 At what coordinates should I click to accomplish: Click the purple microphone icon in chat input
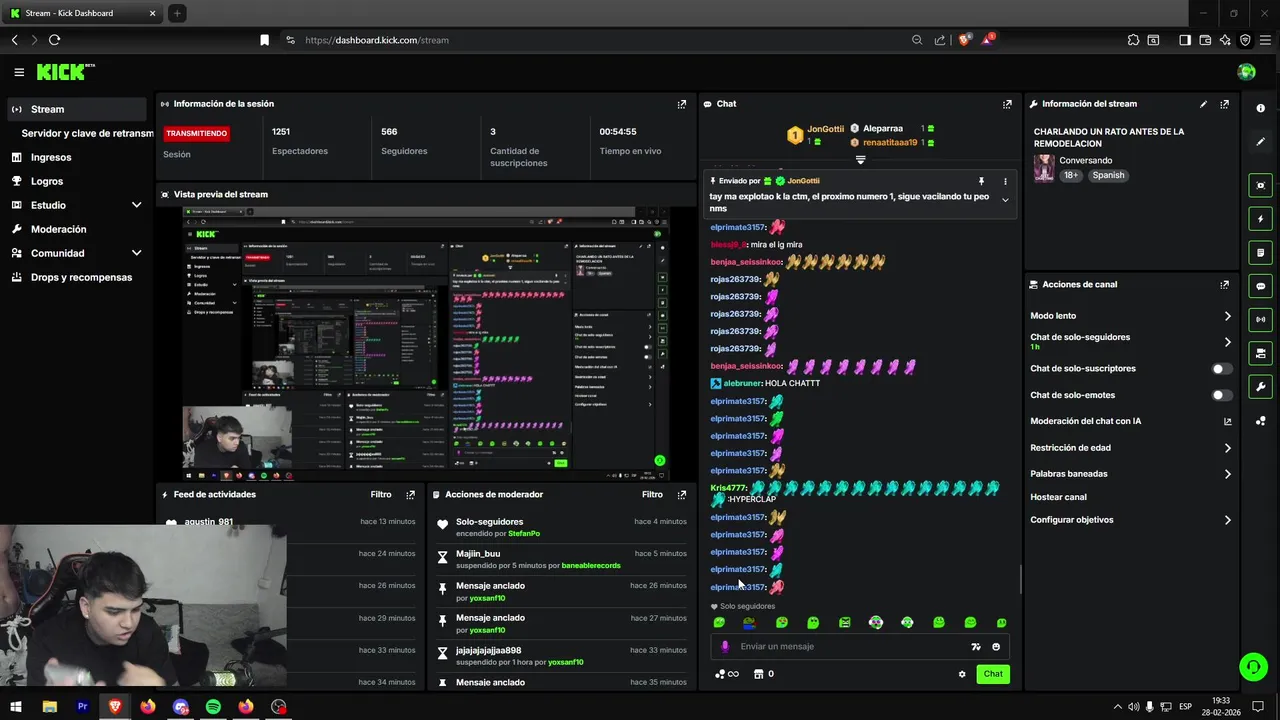725,647
